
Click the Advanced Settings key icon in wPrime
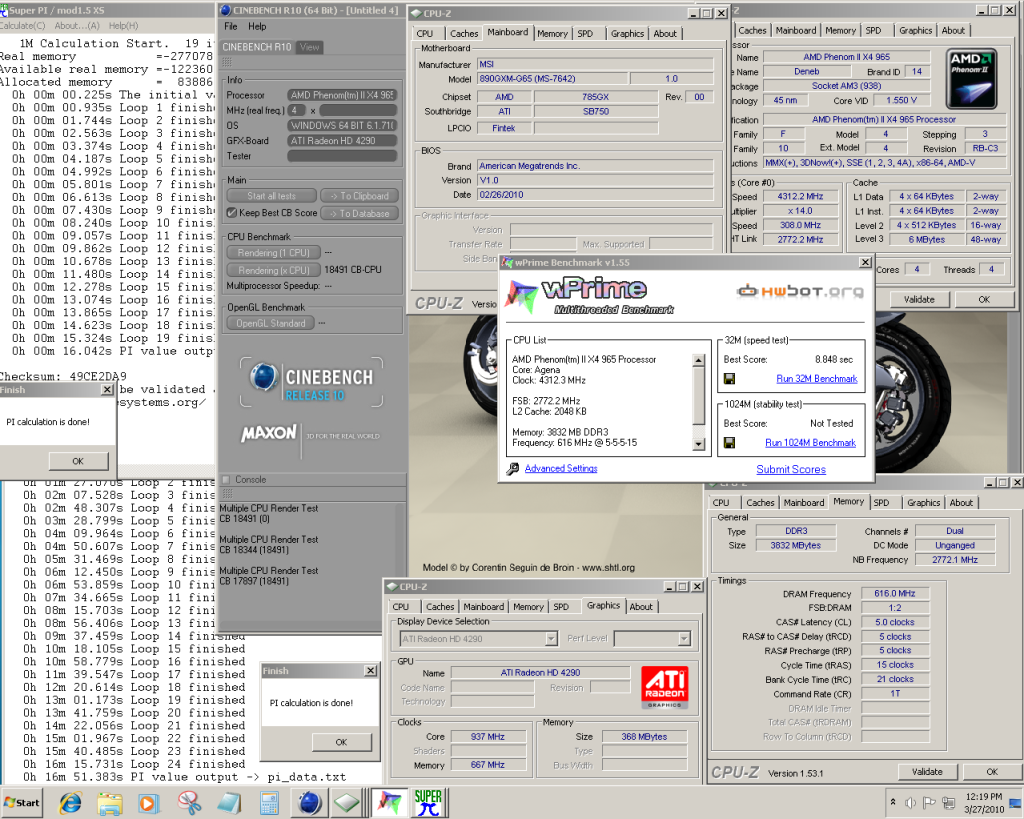(513, 469)
